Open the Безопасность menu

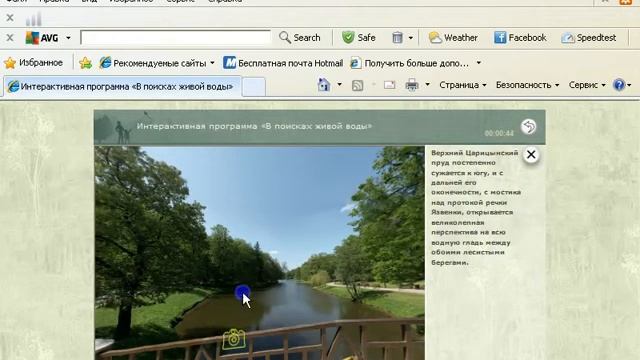coord(527,85)
